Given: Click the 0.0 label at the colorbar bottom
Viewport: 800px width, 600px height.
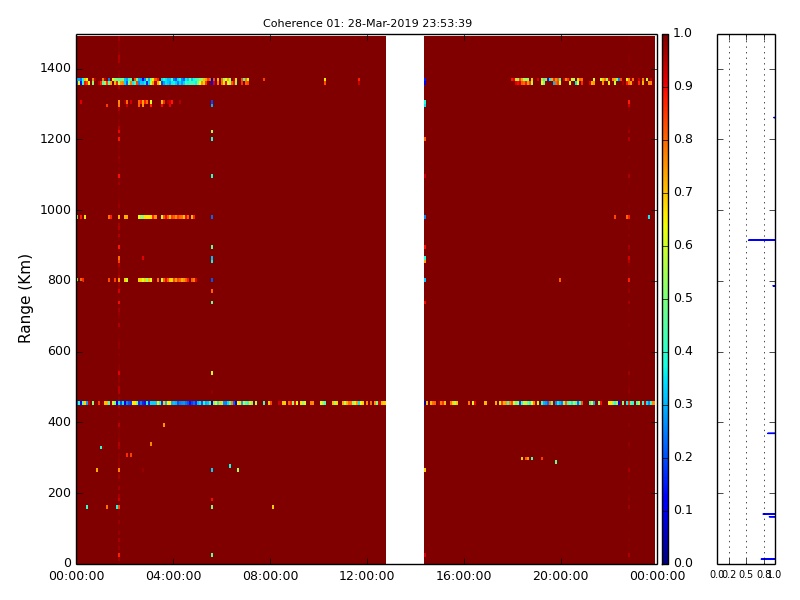Looking at the screenshot, I should [x=683, y=562].
